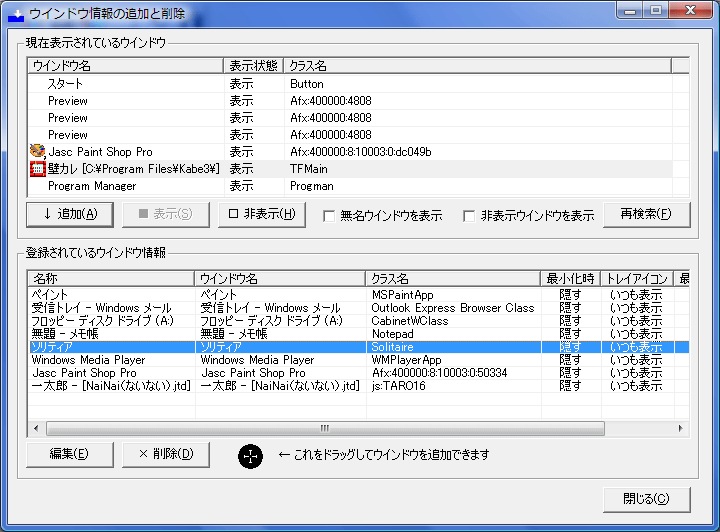Click the Button class name cell
This screenshot has width=720, height=532.
coord(307,84)
